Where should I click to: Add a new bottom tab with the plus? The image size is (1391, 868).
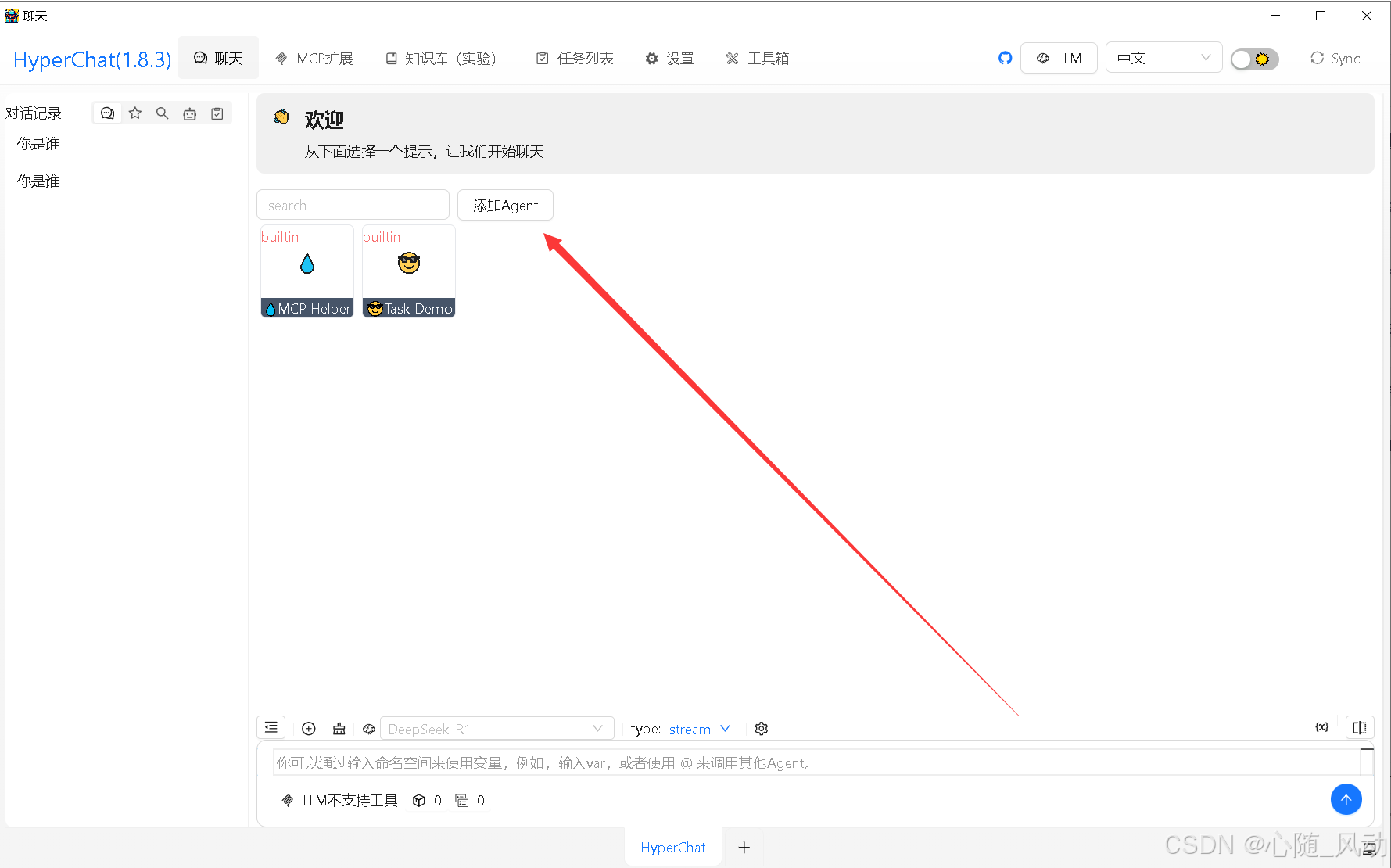point(744,848)
